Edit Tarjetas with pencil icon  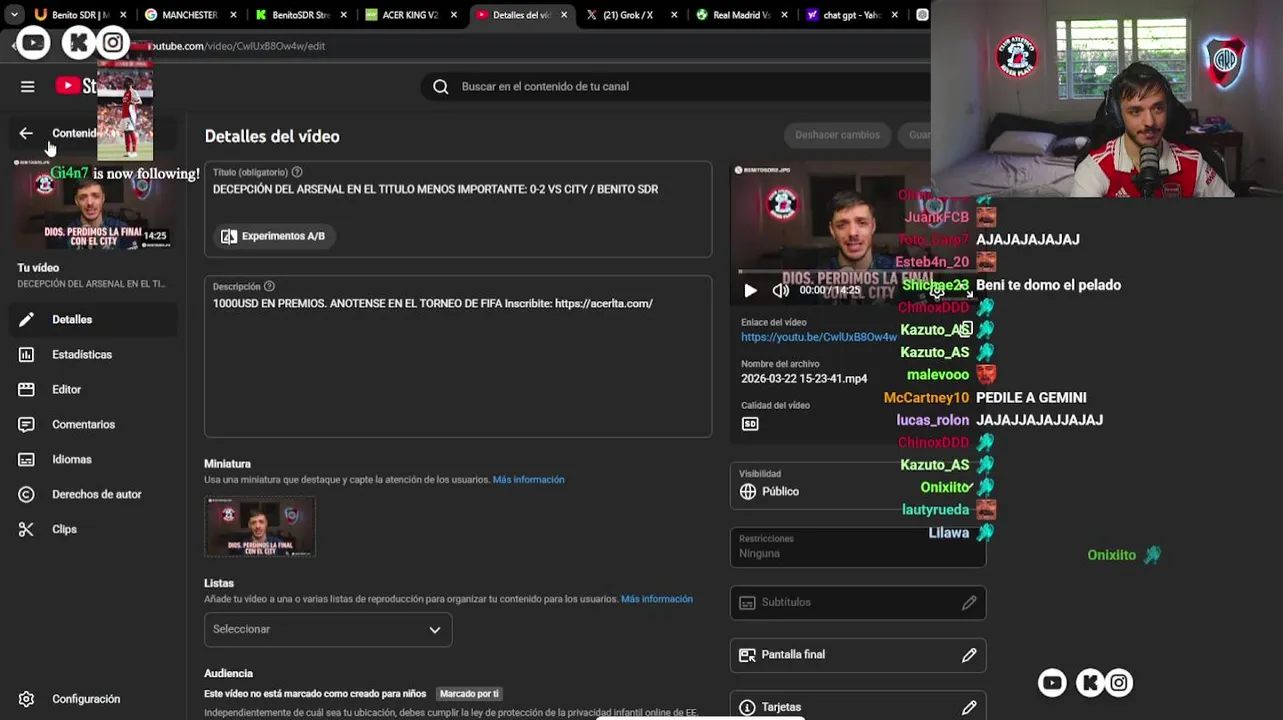coord(969,707)
